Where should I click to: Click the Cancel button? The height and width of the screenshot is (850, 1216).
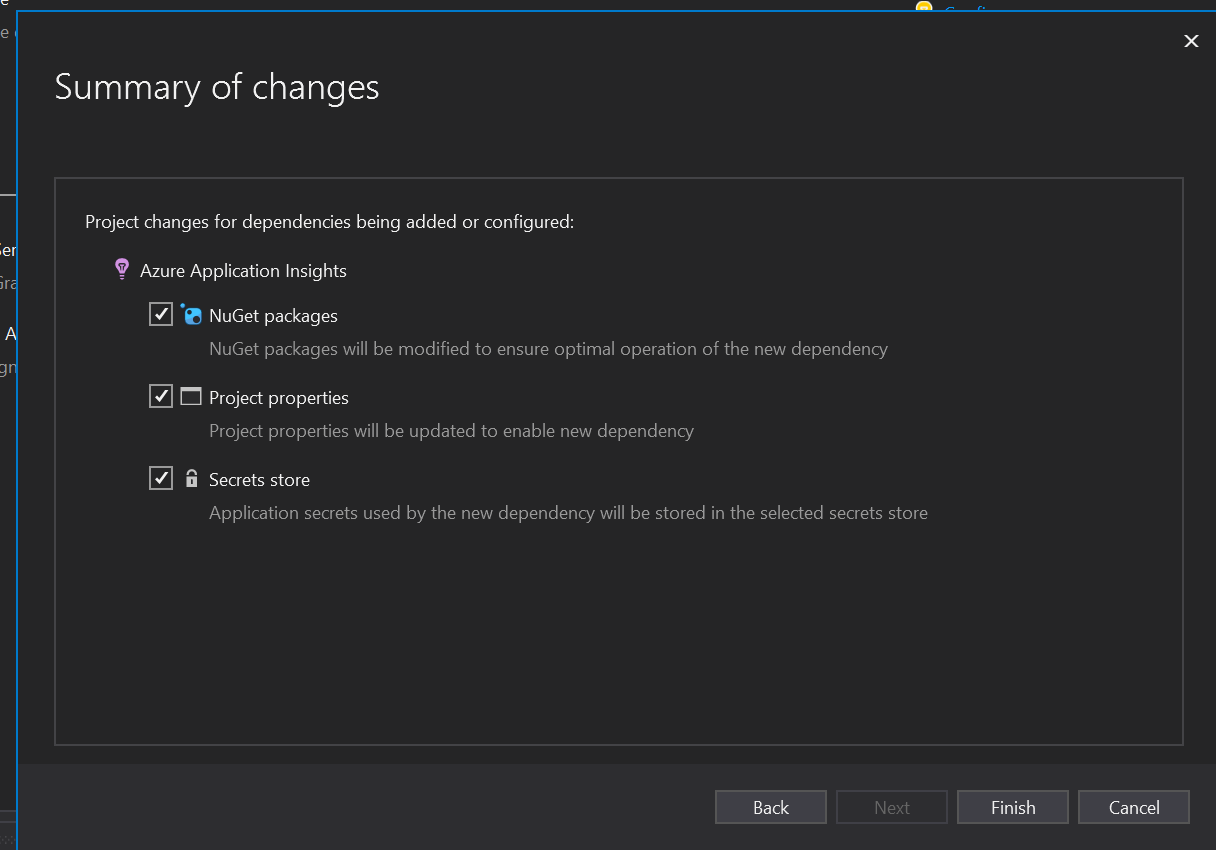(1133, 807)
